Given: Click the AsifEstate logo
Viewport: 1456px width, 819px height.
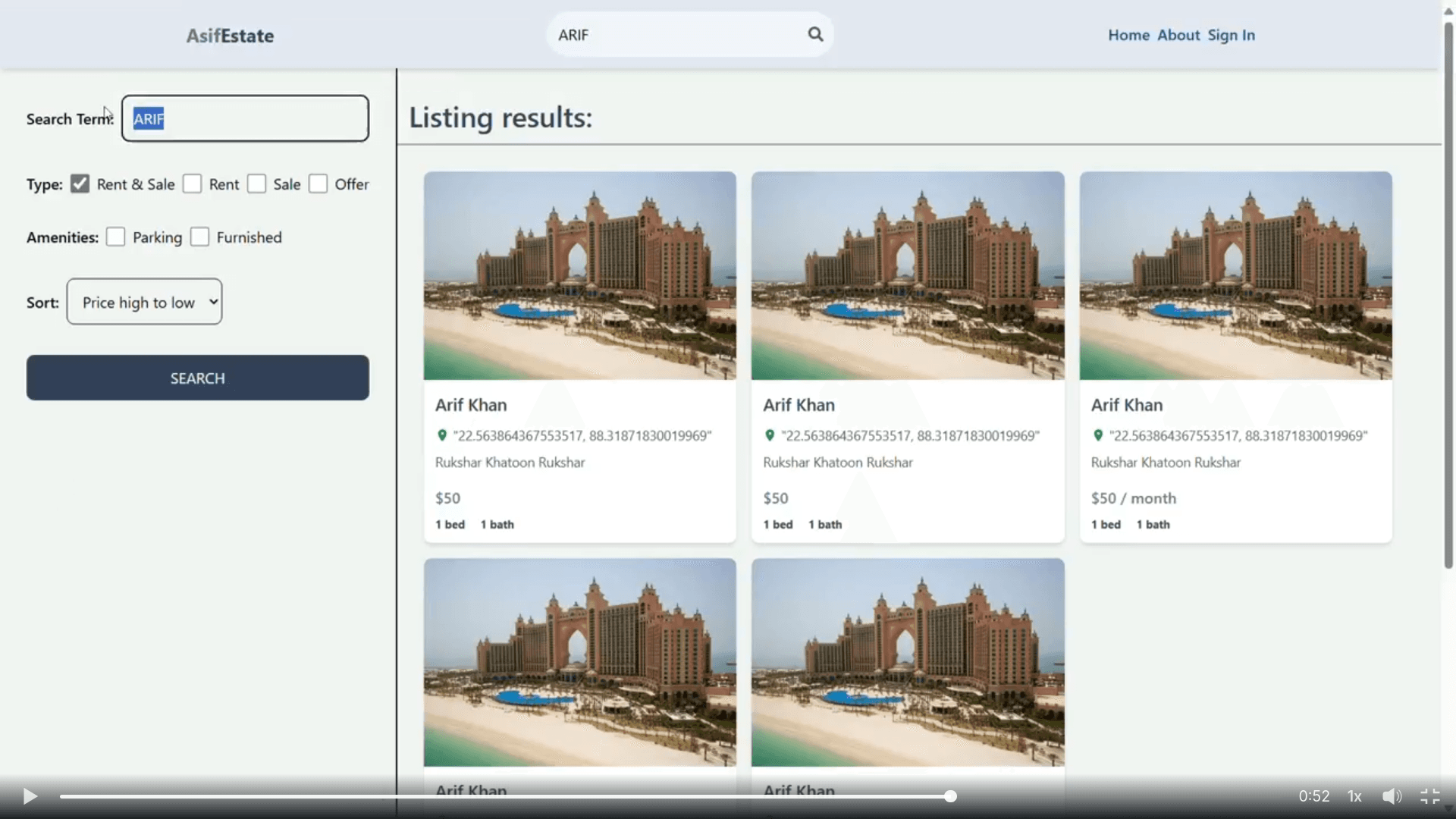Looking at the screenshot, I should [x=230, y=36].
